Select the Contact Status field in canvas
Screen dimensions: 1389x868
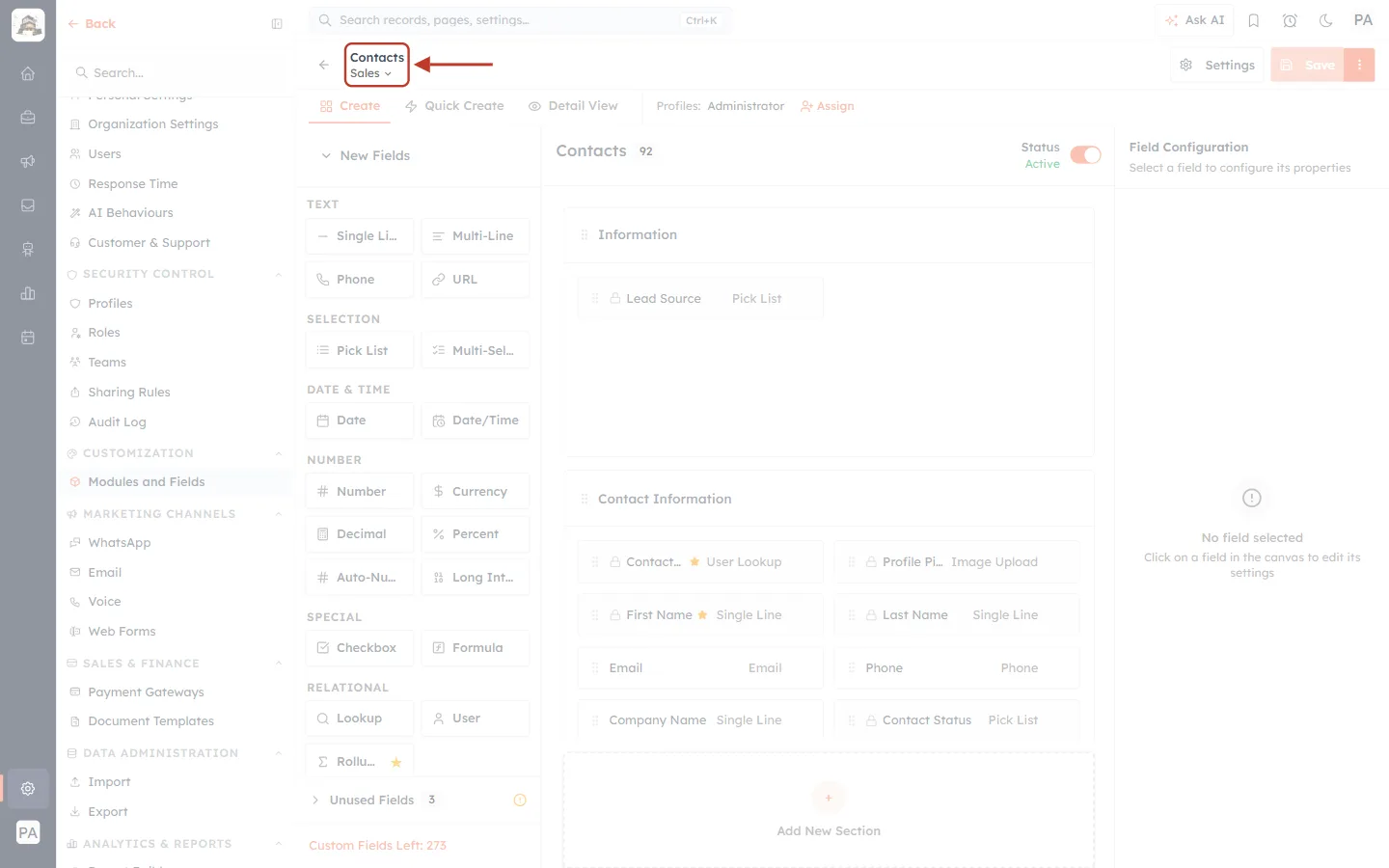[957, 720]
